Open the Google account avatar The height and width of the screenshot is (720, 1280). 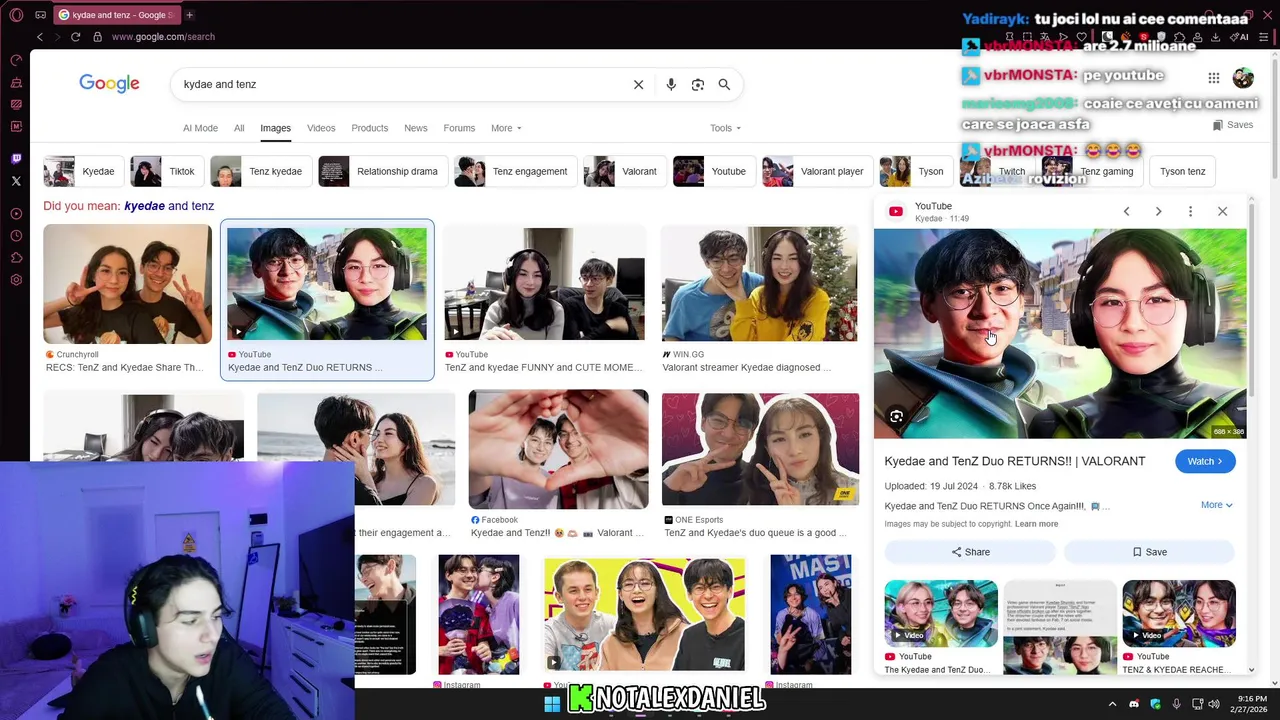pyautogui.click(x=1243, y=78)
